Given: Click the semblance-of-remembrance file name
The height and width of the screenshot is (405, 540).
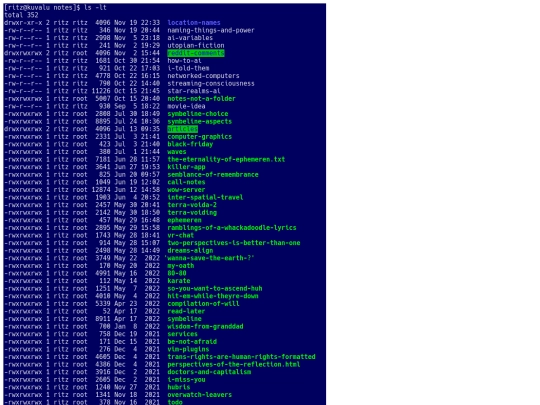Looking at the screenshot, I should pyautogui.click(x=213, y=175).
